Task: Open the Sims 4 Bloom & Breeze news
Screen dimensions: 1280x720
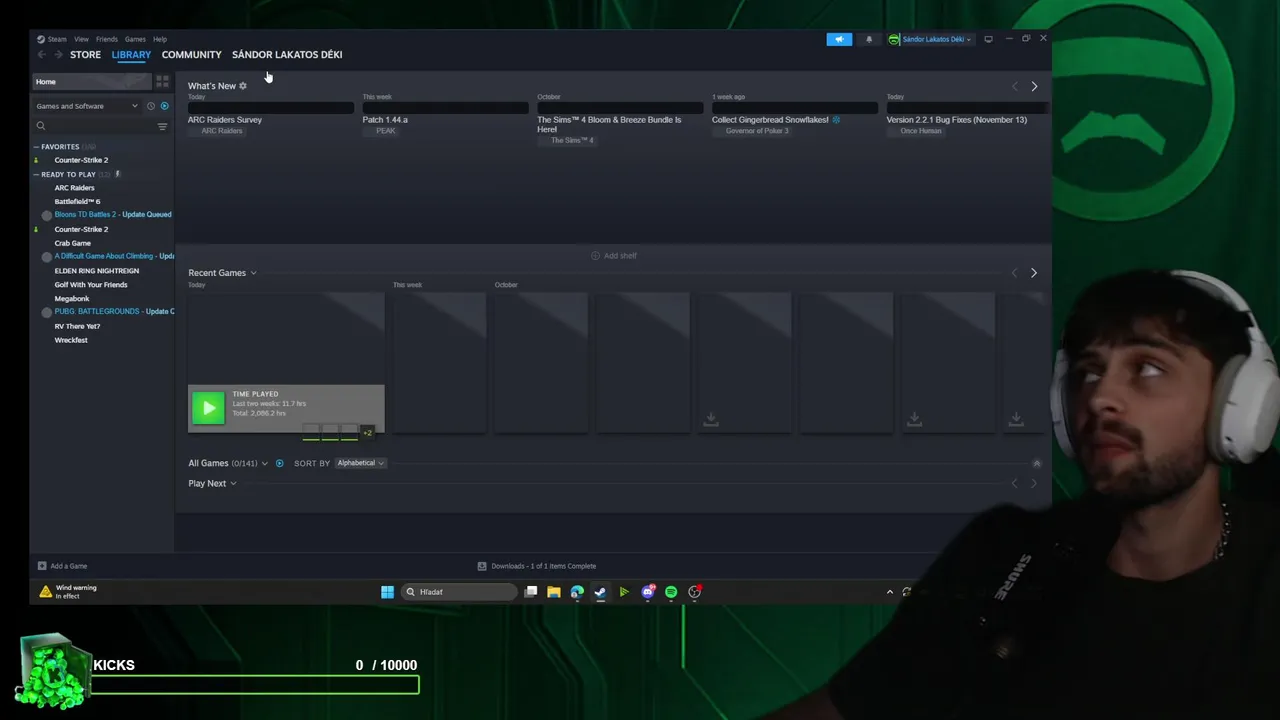Action: [x=609, y=124]
